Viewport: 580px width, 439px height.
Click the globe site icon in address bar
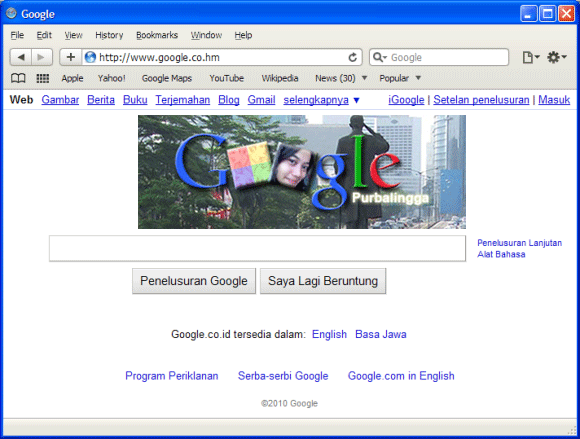pyautogui.click(x=90, y=57)
